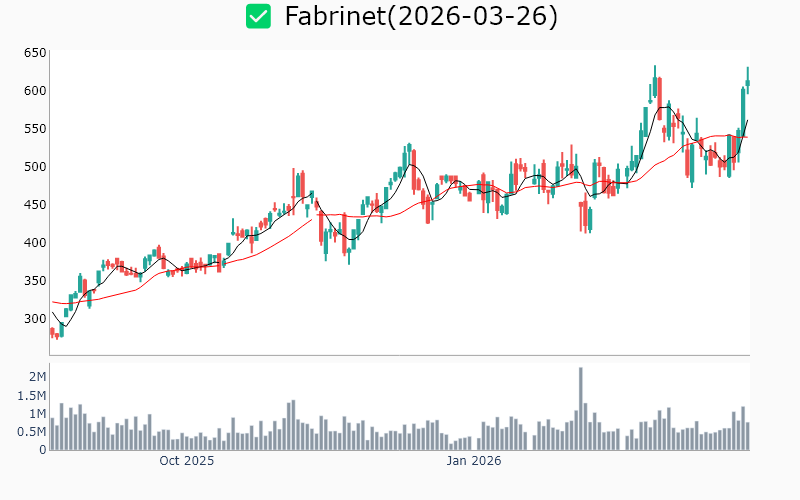This screenshot has height=500, width=800.
Task: Click the 550 price axis label
Action: [x=35, y=128]
